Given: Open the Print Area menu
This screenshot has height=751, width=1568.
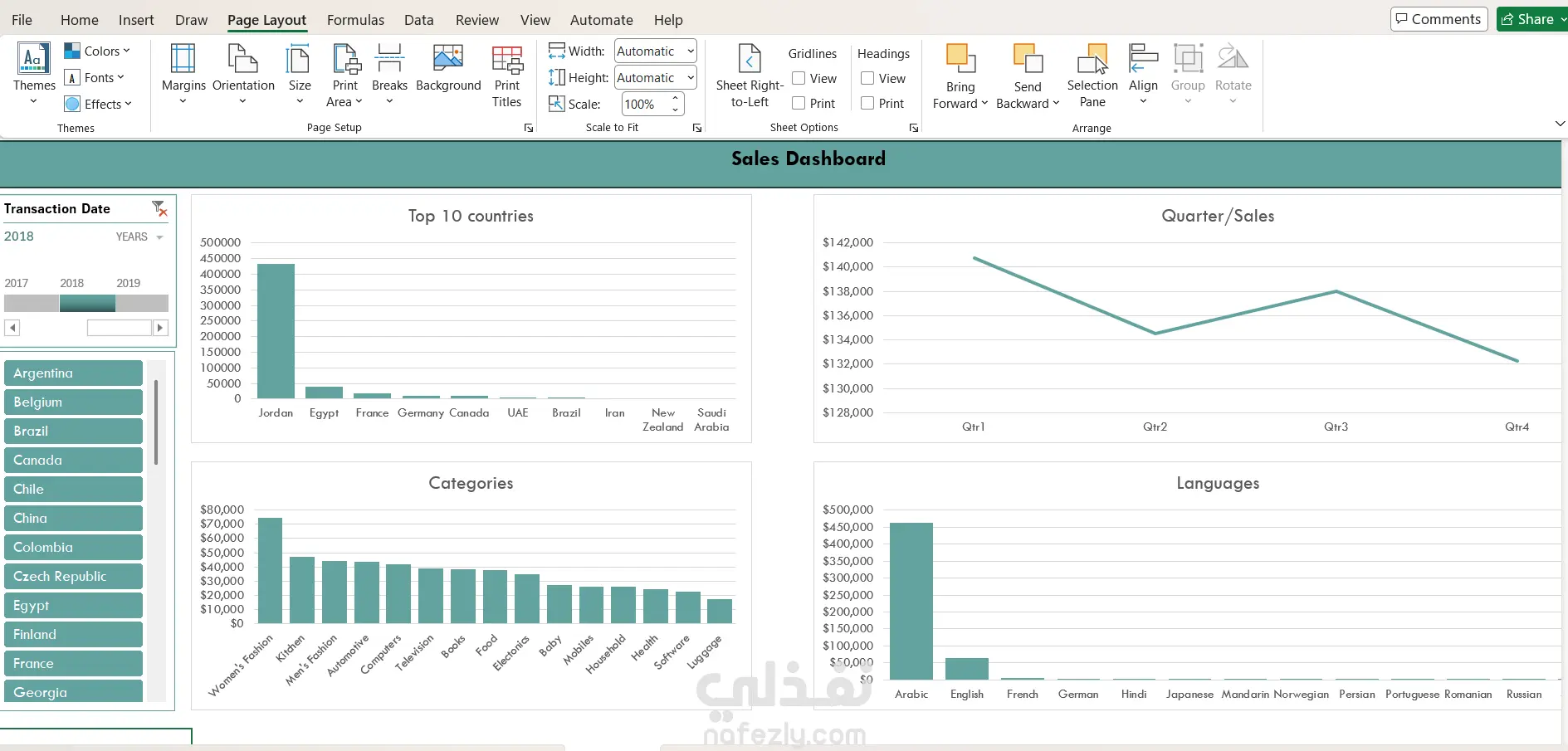Looking at the screenshot, I should click(344, 75).
